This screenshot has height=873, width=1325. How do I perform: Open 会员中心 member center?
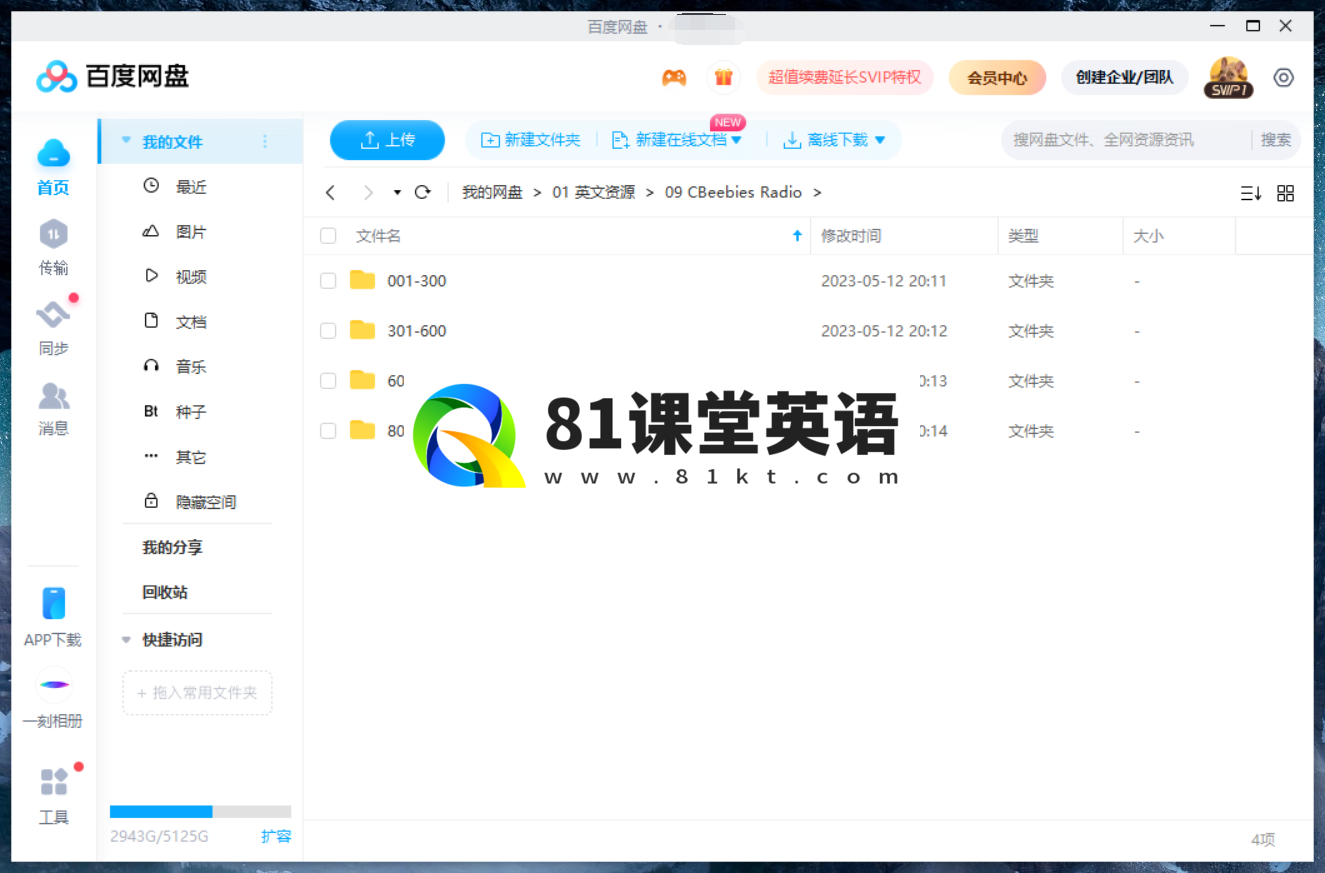pyautogui.click(x=997, y=77)
